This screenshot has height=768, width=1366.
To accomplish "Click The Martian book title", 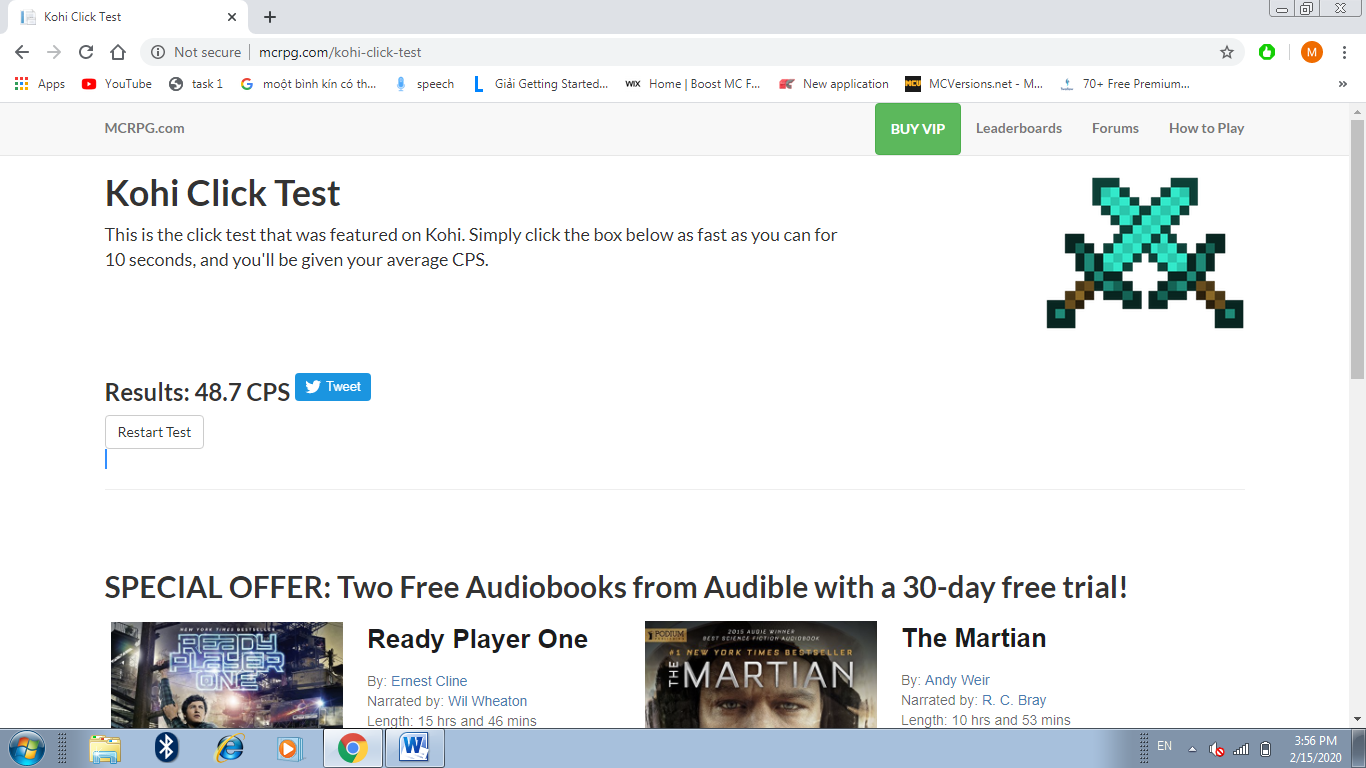I will (974, 638).
